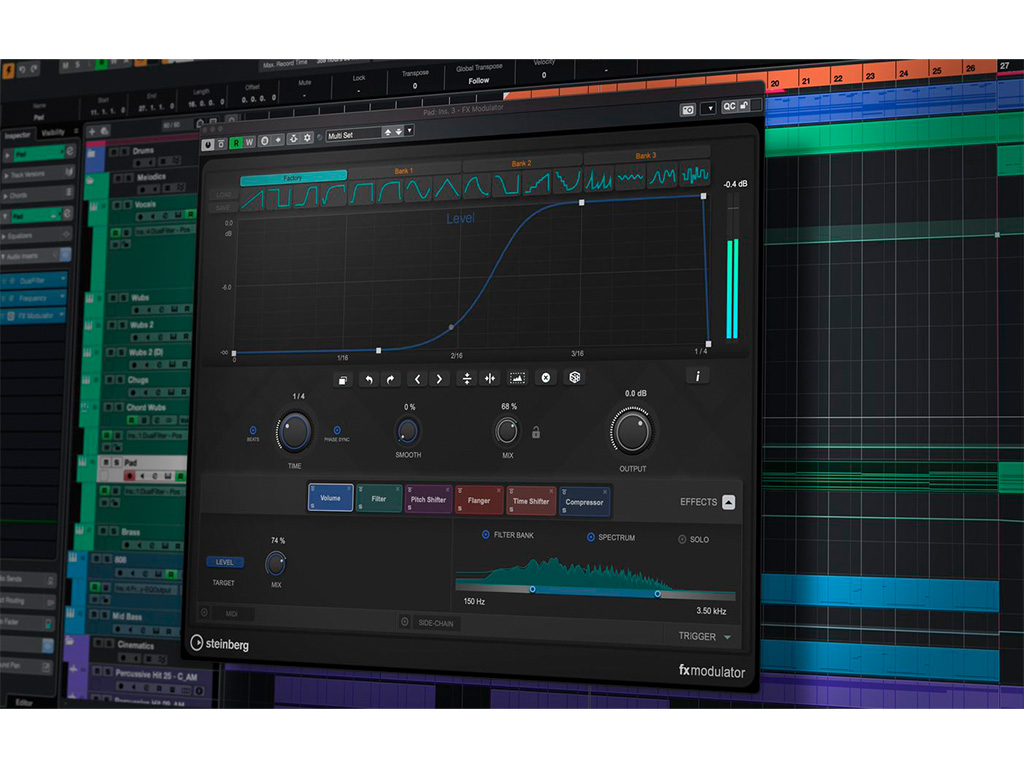Switch to the Bank 2 shape tab
The image size is (1024, 768).
pos(521,163)
